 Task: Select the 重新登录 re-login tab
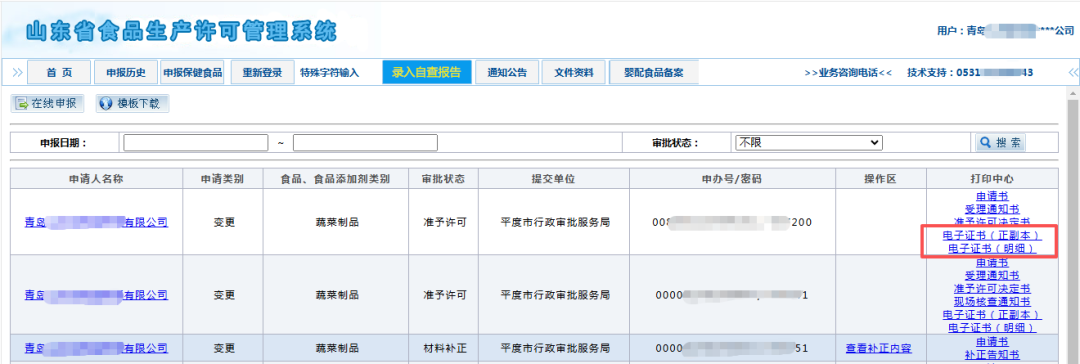click(x=262, y=72)
